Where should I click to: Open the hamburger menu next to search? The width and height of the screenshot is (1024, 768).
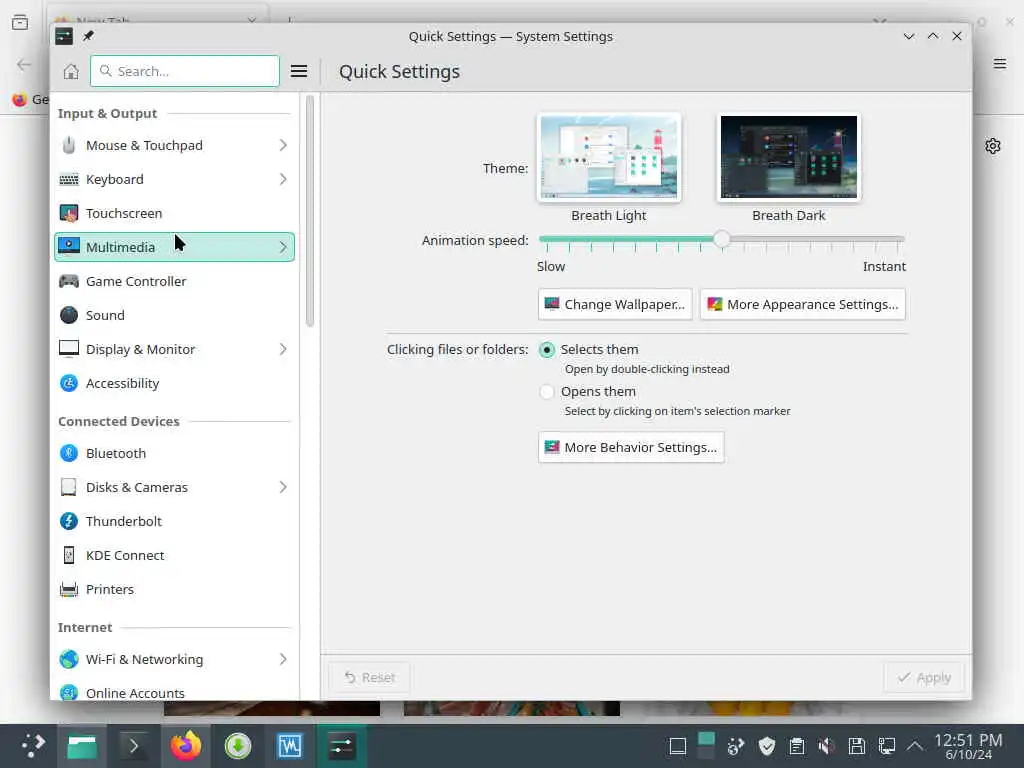[299, 71]
